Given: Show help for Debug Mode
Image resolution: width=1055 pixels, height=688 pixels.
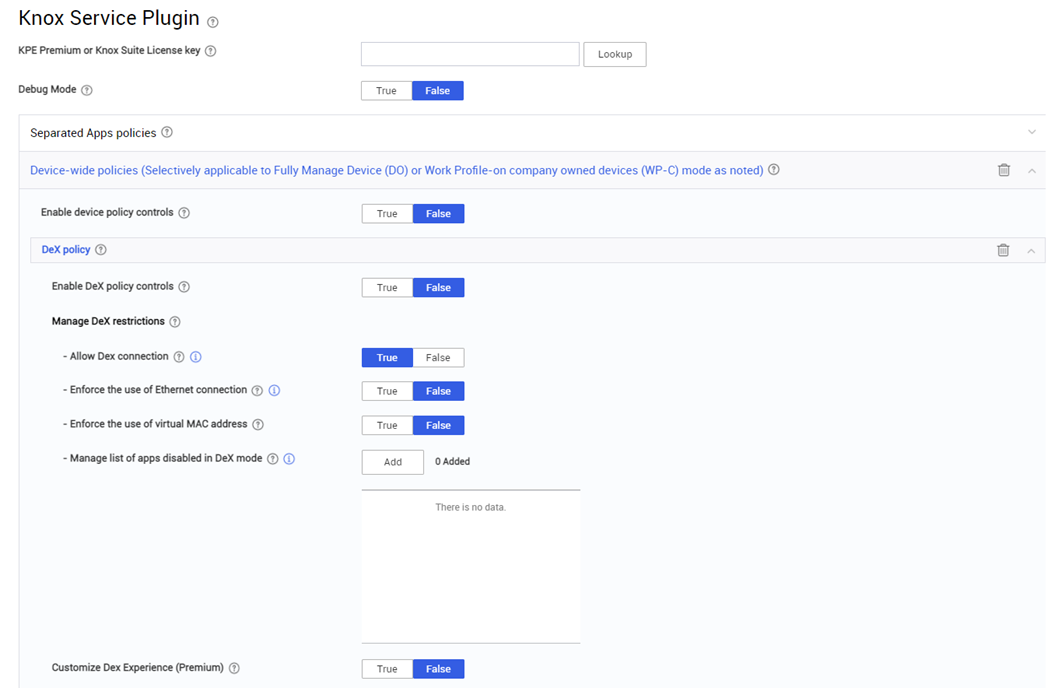Looking at the screenshot, I should point(87,90).
